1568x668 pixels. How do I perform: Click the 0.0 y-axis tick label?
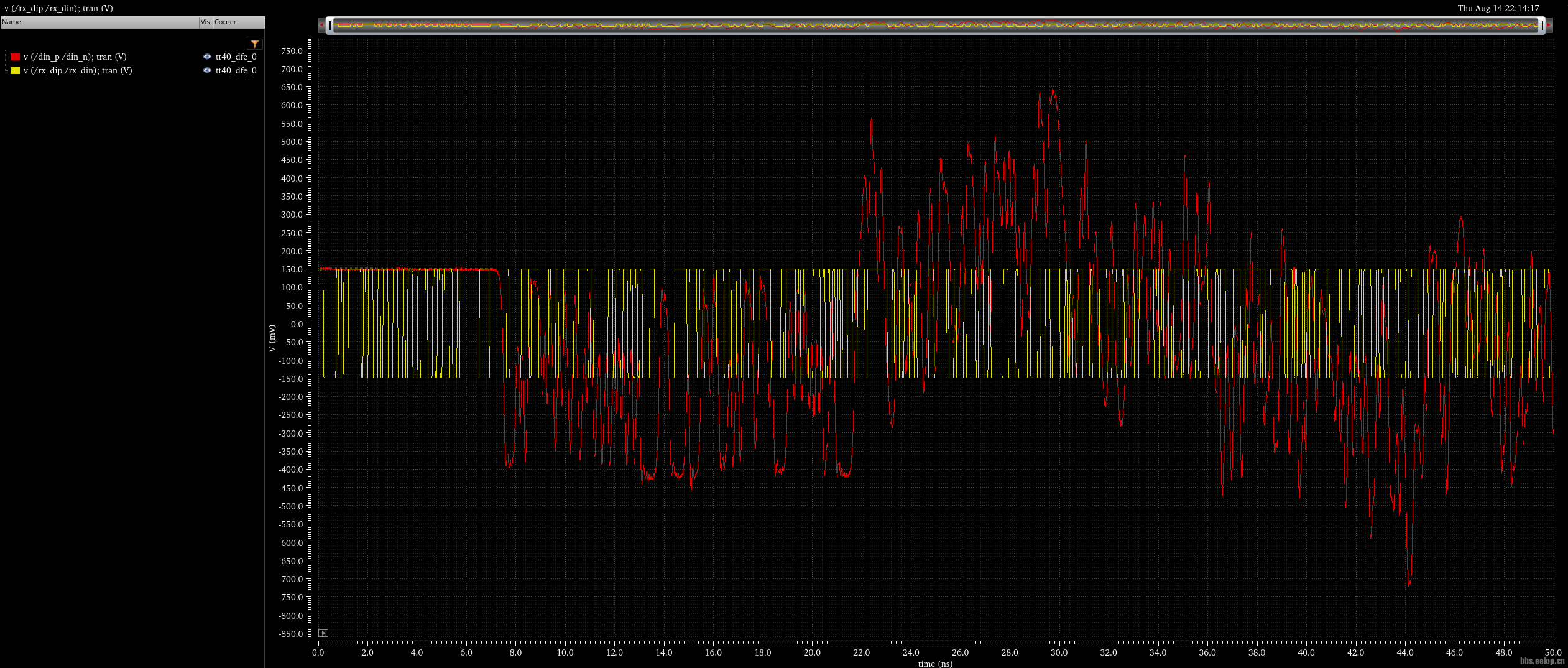[x=297, y=324]
